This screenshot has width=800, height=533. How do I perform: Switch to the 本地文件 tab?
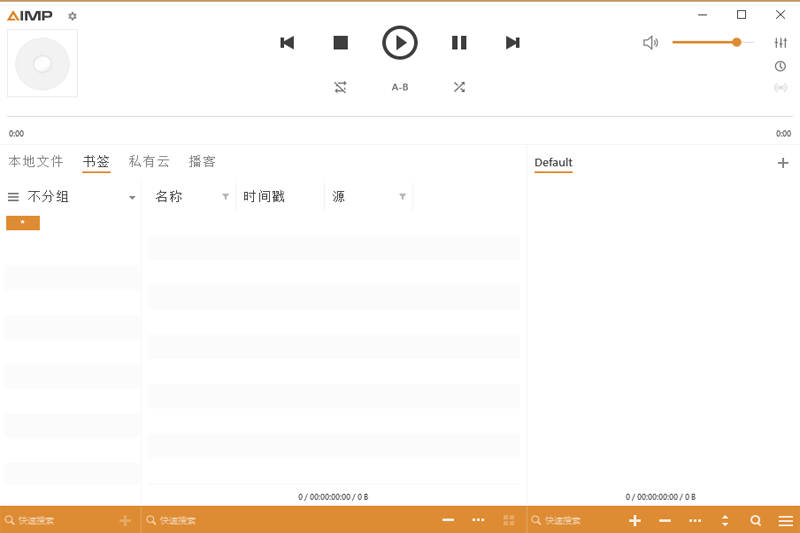pos(36,162)
